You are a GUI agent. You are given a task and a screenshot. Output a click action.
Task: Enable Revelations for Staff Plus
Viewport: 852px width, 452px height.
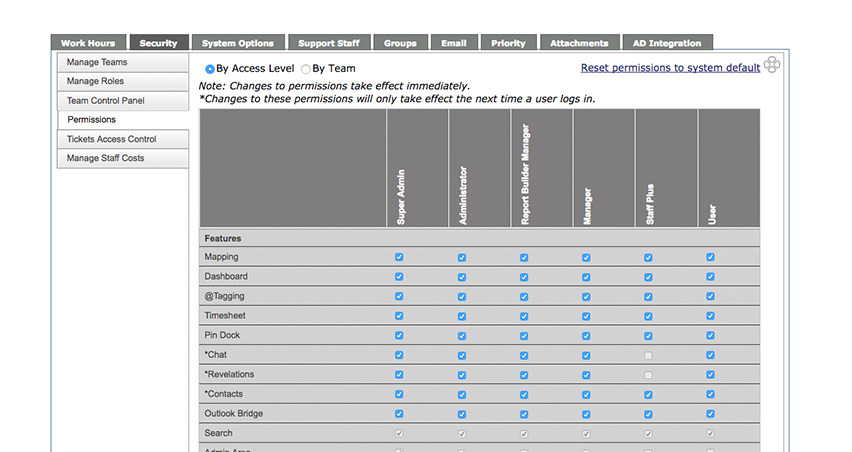coord(648,375)
